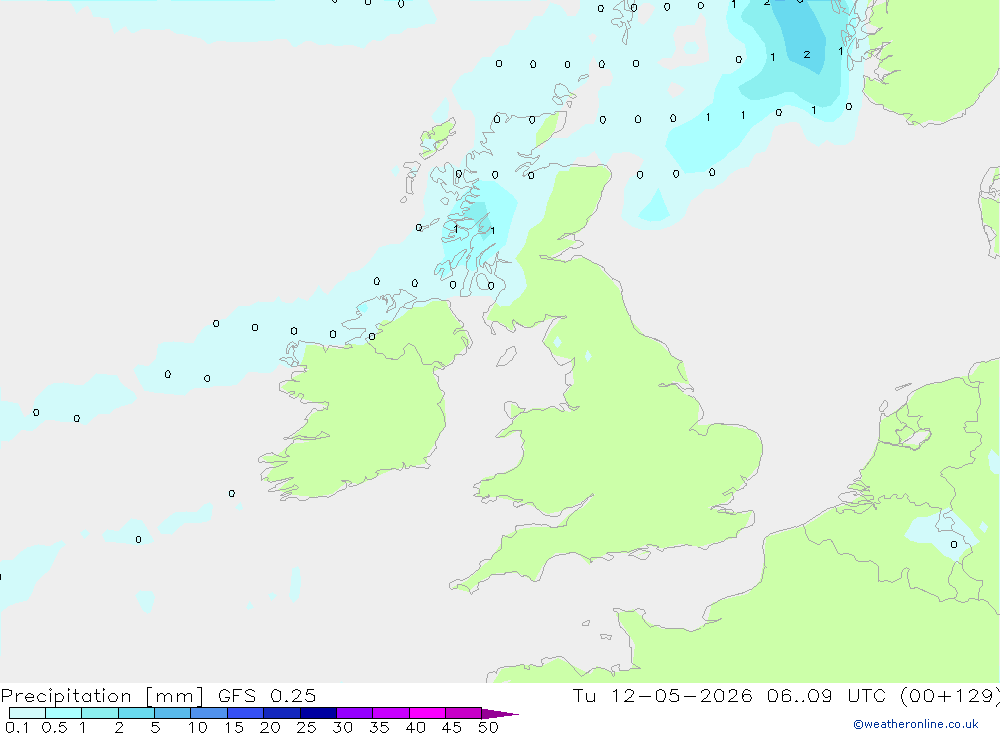This screenshot has height=733, width=1000.
Task: Click the 30–35 mm purple legend swatch
Action: tap(355, 713)
